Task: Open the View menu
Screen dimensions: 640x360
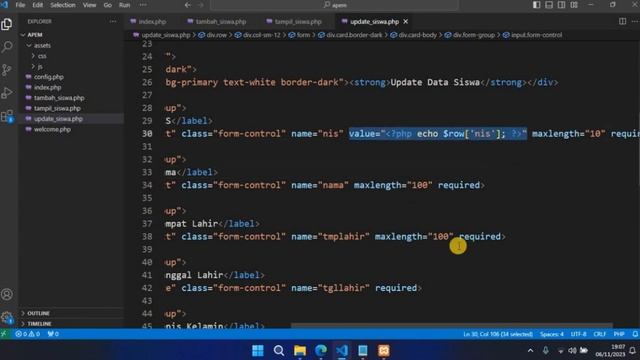Action: 89,5
